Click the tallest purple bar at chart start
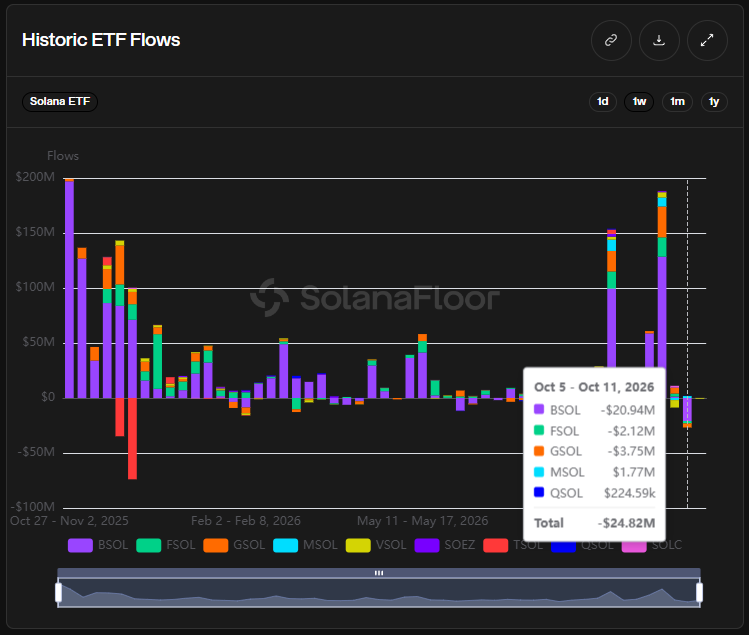Screen dimensions: 749x635 pos(69,290)
